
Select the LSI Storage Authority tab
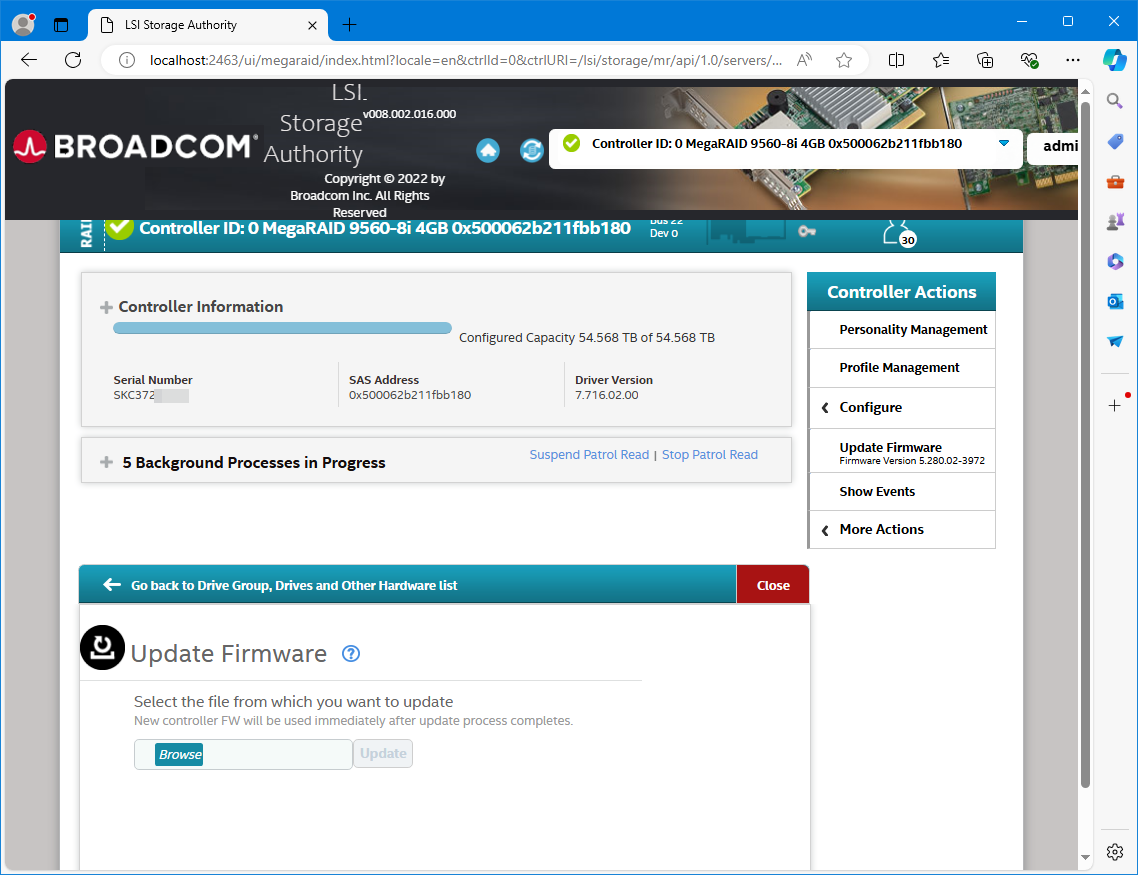pyautogui.click(x=208, y=25)
